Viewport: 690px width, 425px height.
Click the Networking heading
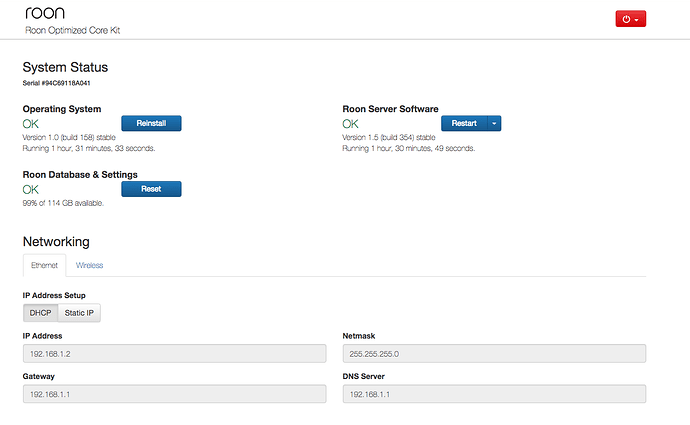coord(56,242)
